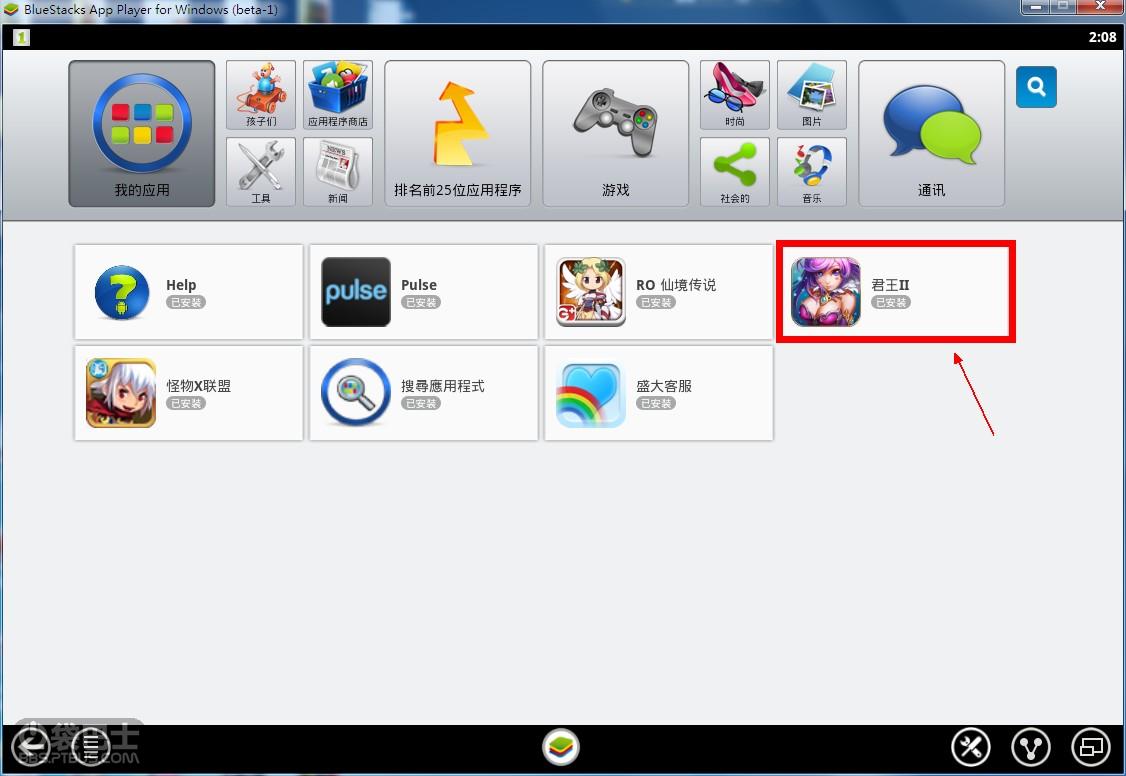Click the blue search magnifier button
Image resolution: width=1126 pixels, height=776 pixels.
pos(1036,87)
